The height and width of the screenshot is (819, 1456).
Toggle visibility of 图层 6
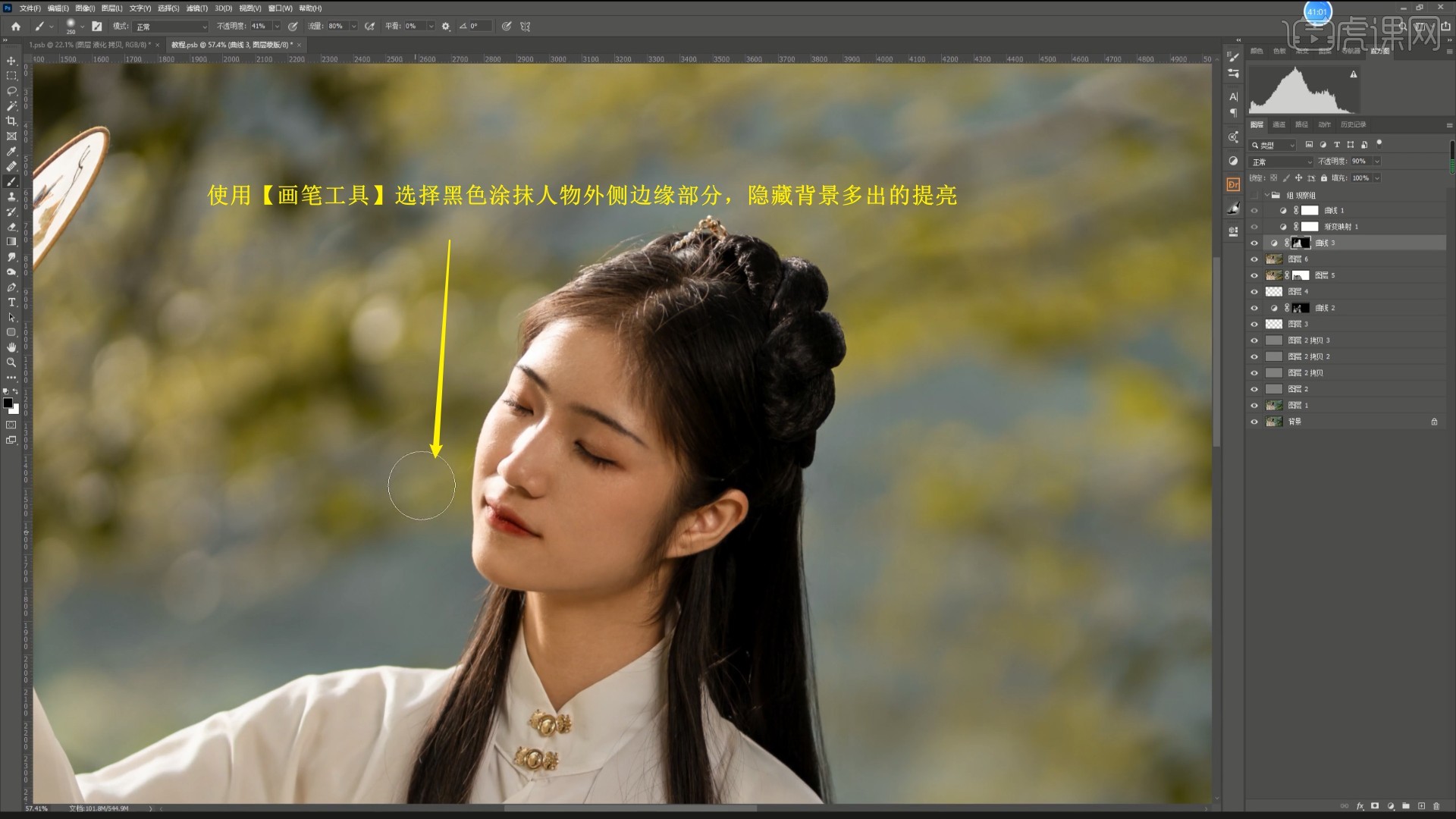(1254, 259)
